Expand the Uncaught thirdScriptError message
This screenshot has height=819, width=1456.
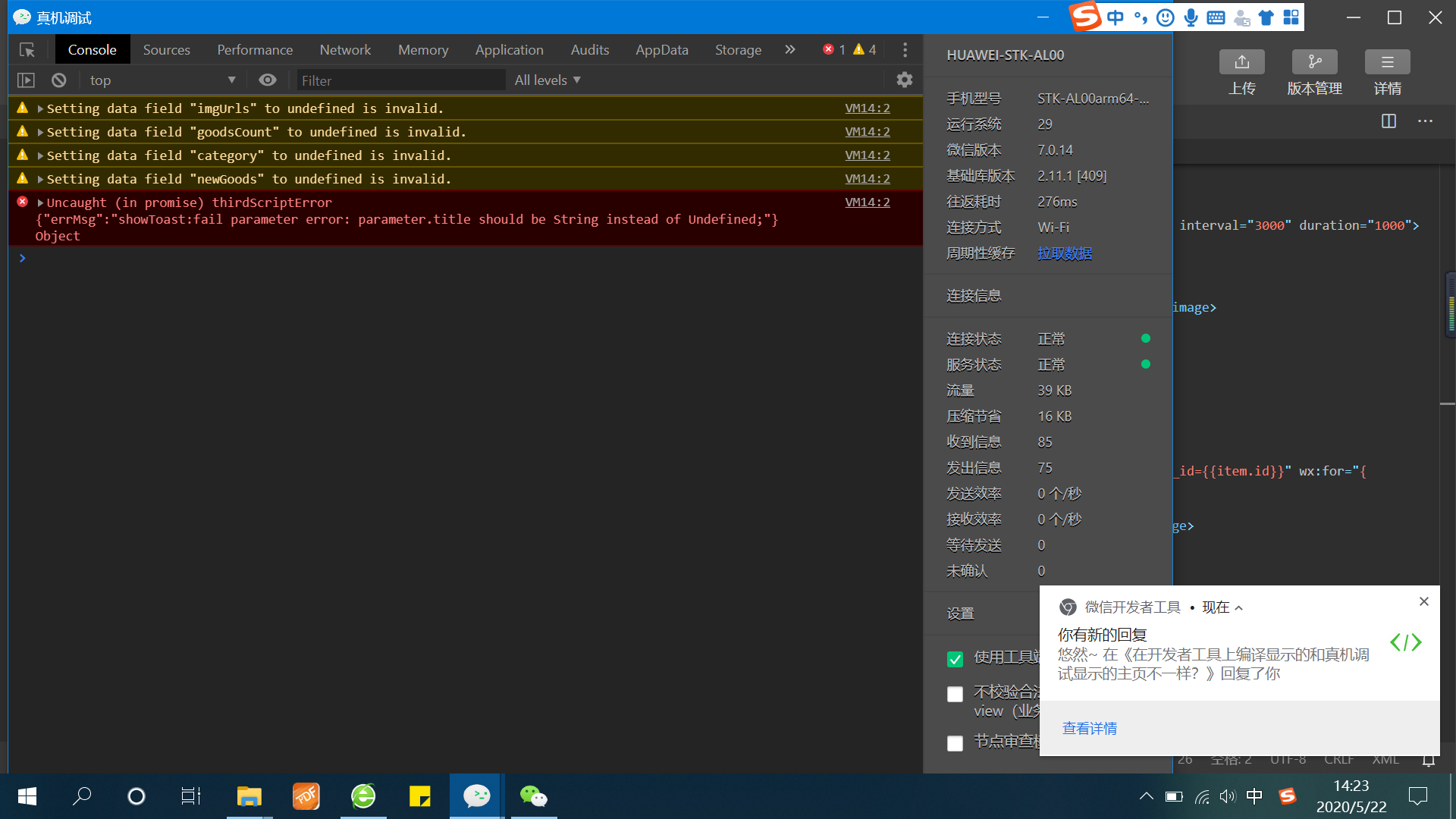point(40,203)
